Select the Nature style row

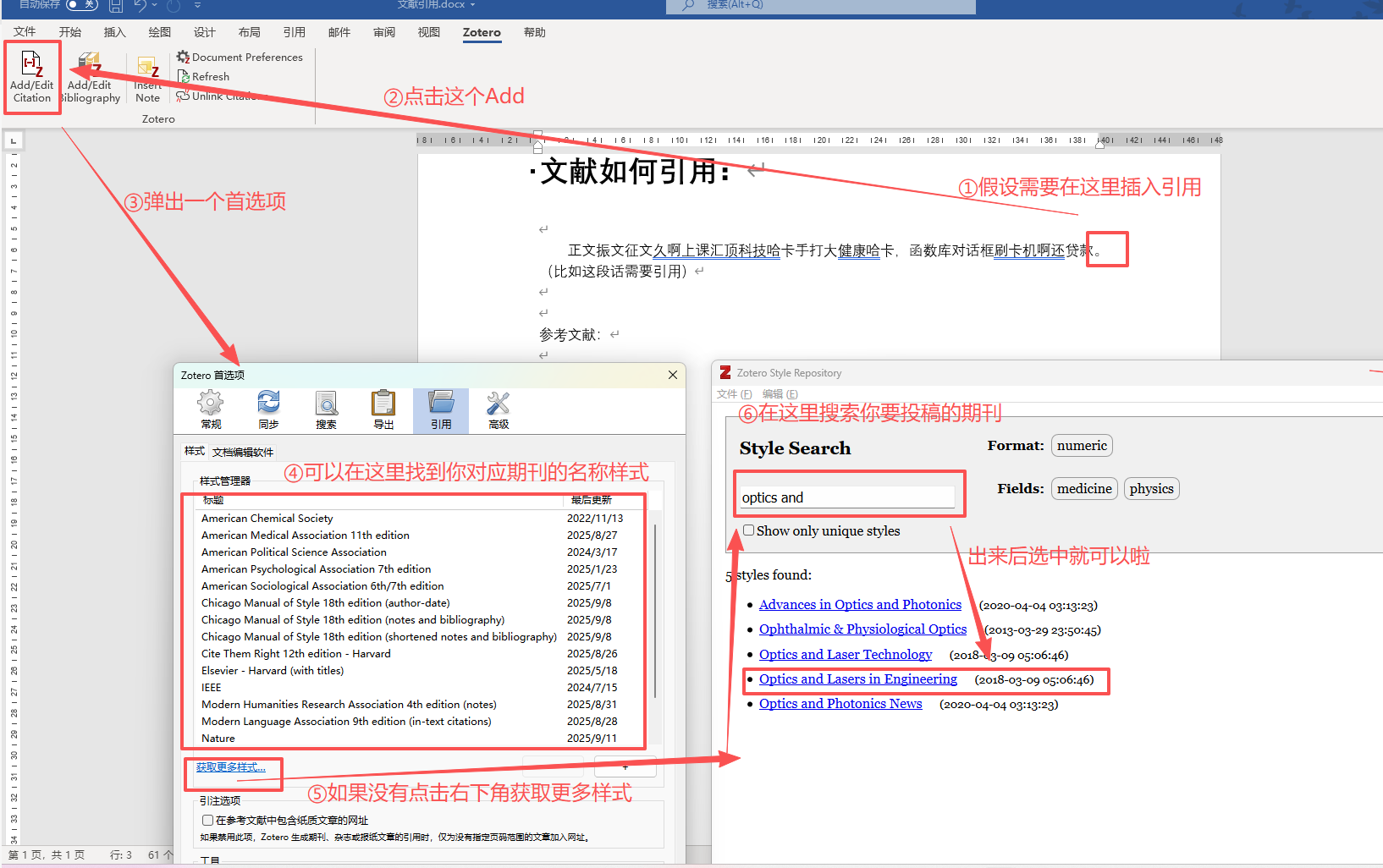(x=422, y=739)
